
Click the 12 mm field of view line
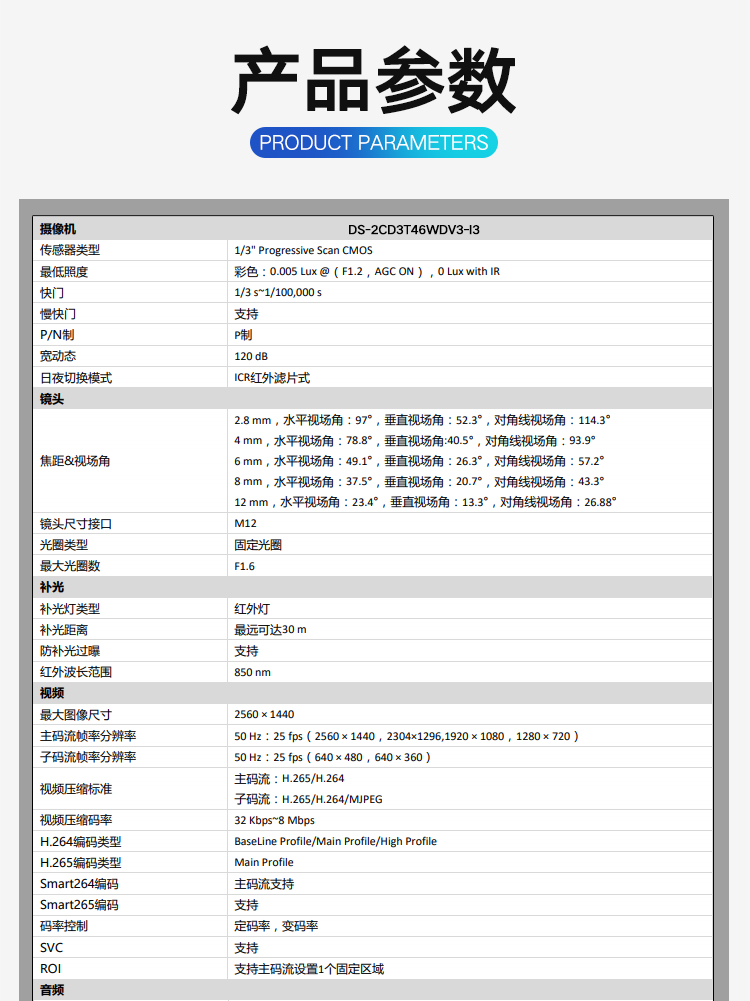click(425, 502)
